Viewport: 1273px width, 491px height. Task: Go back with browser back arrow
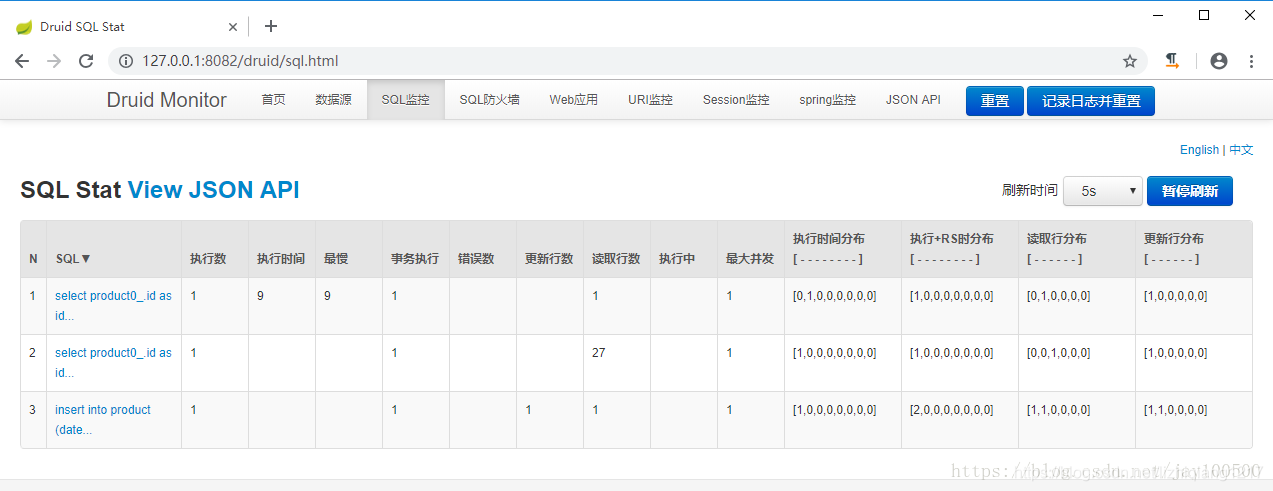click(x=22, y=61)
